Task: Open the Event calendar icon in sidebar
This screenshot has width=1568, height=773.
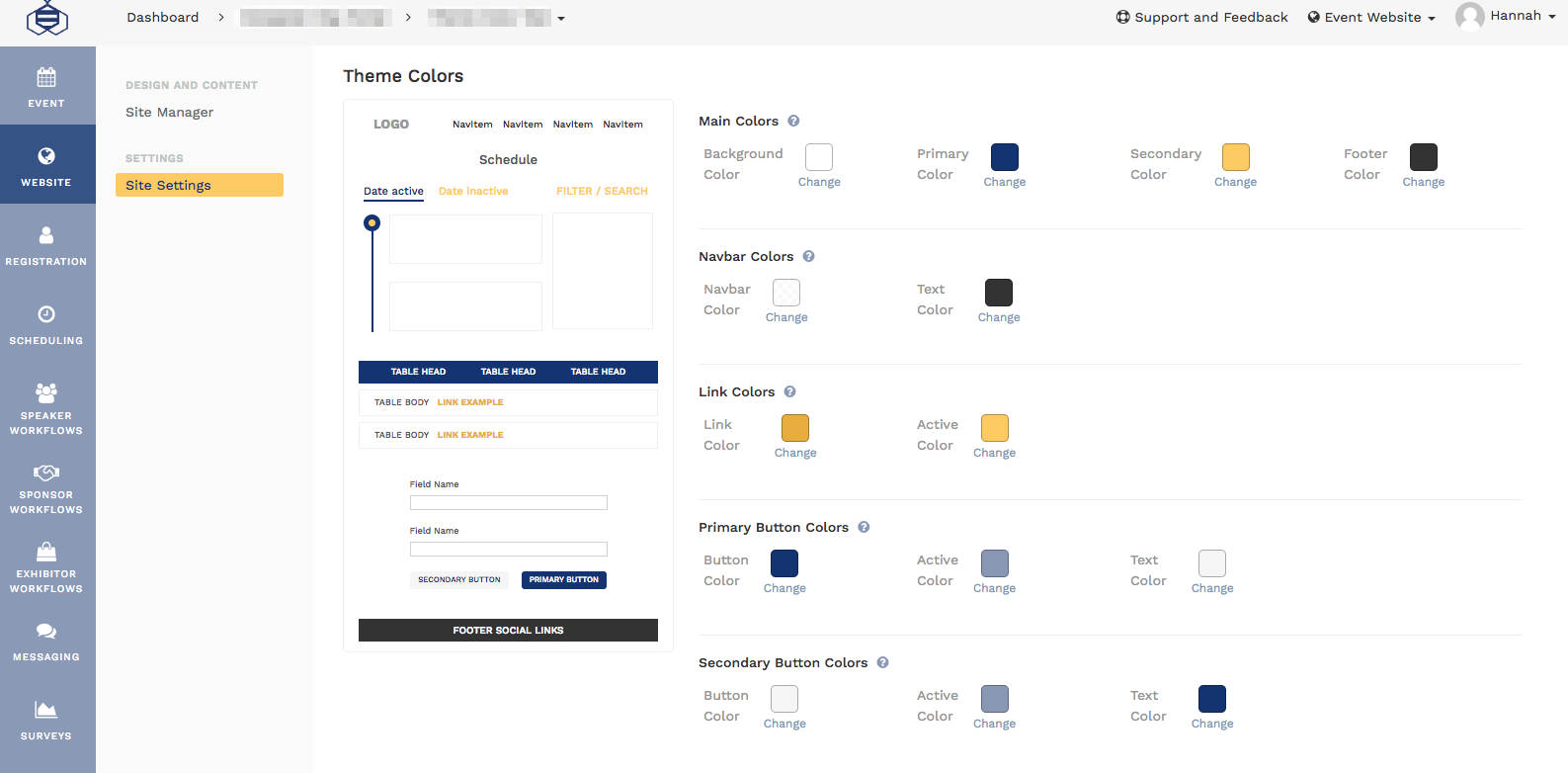Action: point(46,77)
